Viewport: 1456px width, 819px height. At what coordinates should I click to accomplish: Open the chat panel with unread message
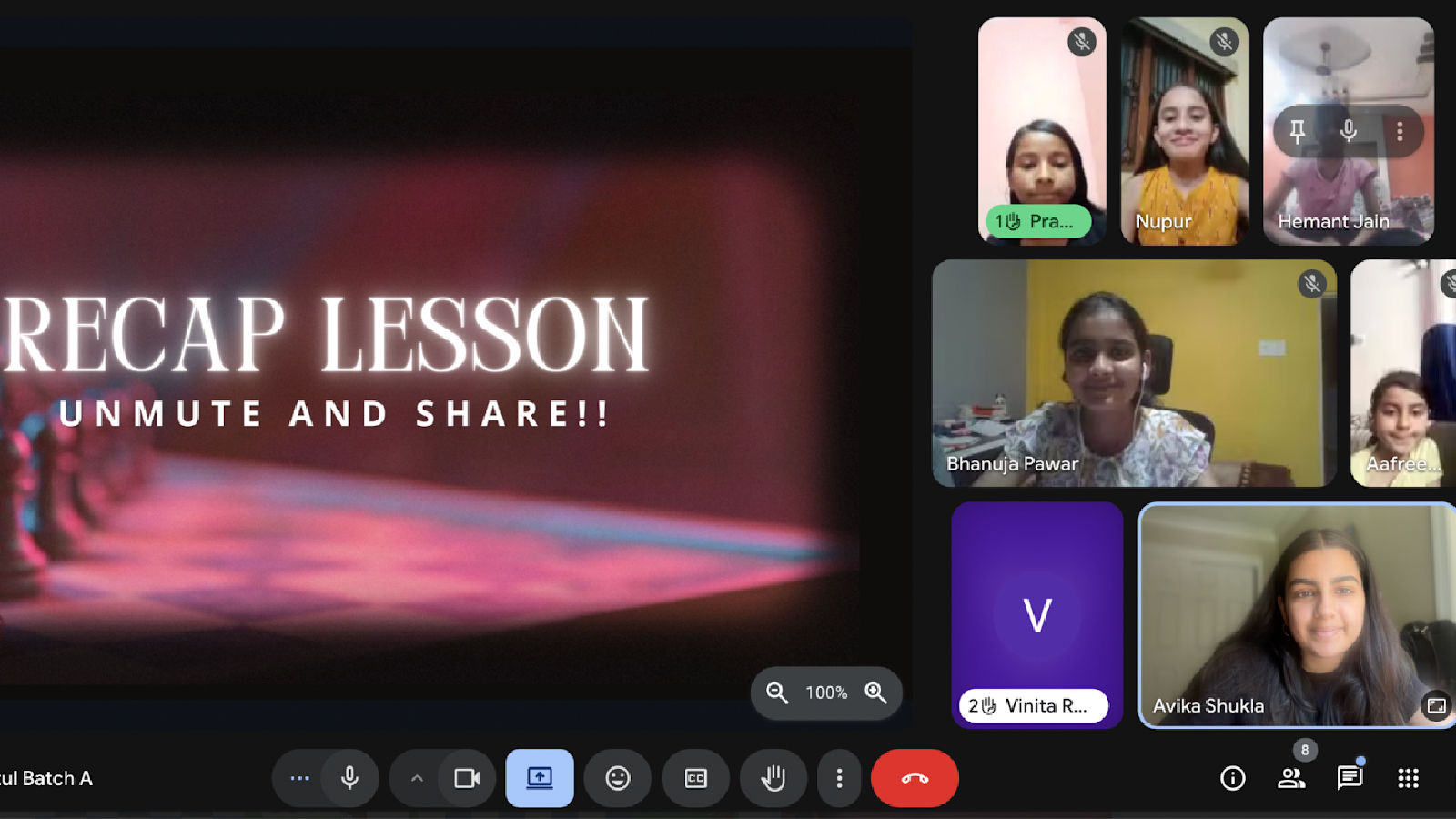(x=1350, y=778)
